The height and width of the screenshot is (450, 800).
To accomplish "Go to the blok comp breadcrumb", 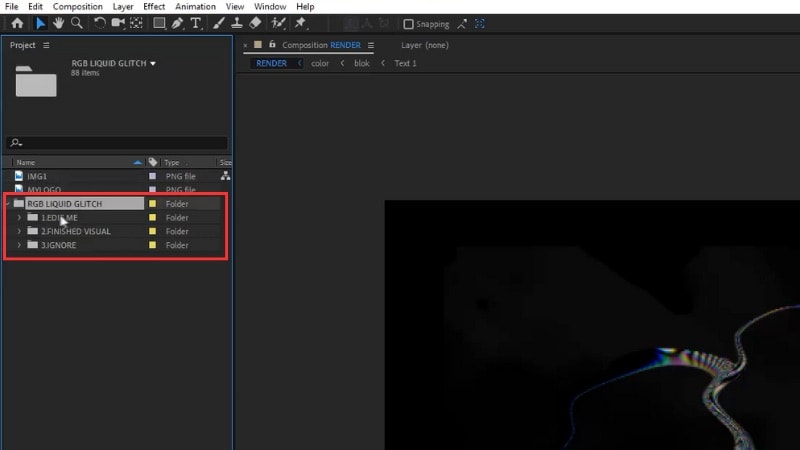I will coord(362,63).
